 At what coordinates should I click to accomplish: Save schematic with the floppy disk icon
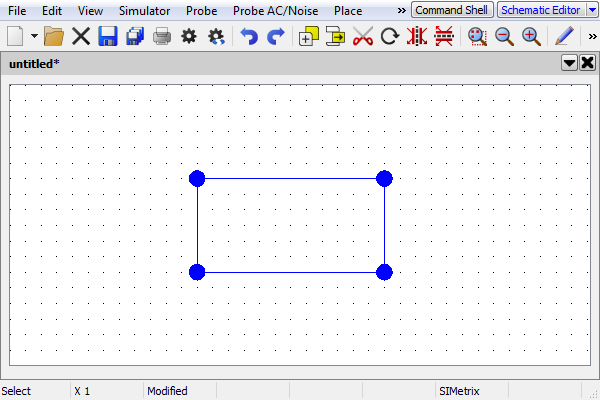pos(108,37)
